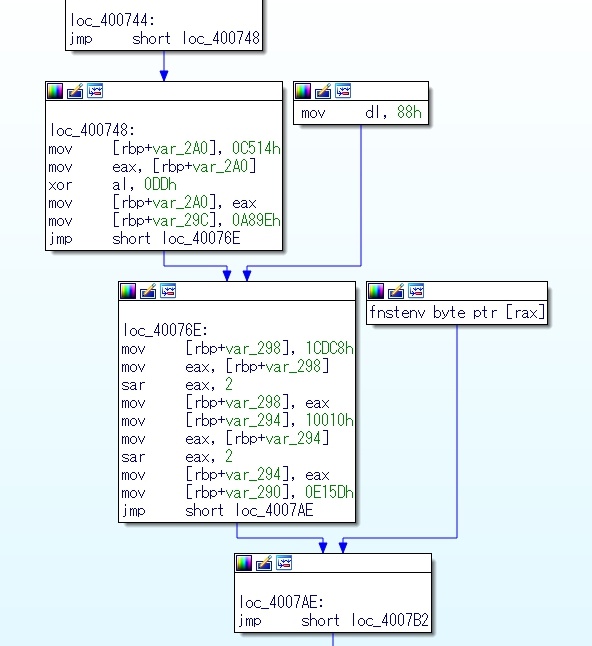This screenshot has height=646, width=592.
Task: Click color icon of loc_4007AE node
Action: tap(243, 563)
